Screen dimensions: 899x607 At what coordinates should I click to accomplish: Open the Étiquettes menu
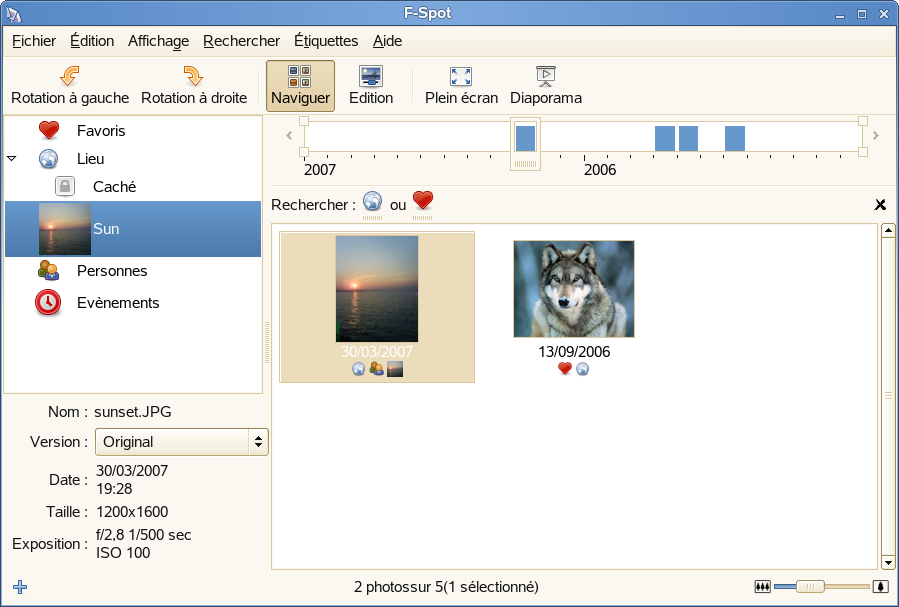pos(326,41)
